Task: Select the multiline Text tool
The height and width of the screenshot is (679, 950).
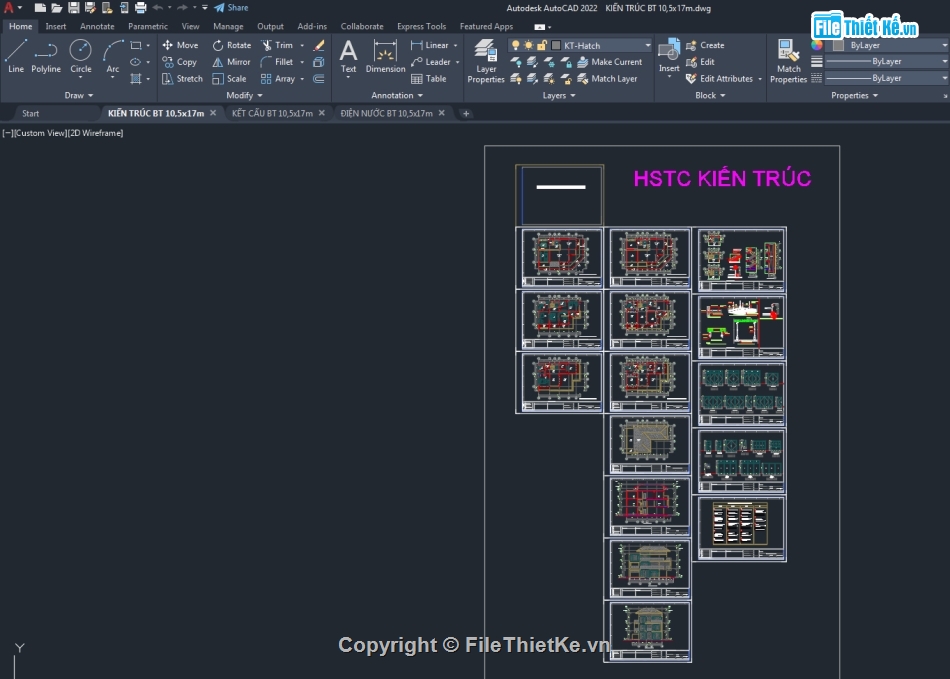Action: point(348,57)
